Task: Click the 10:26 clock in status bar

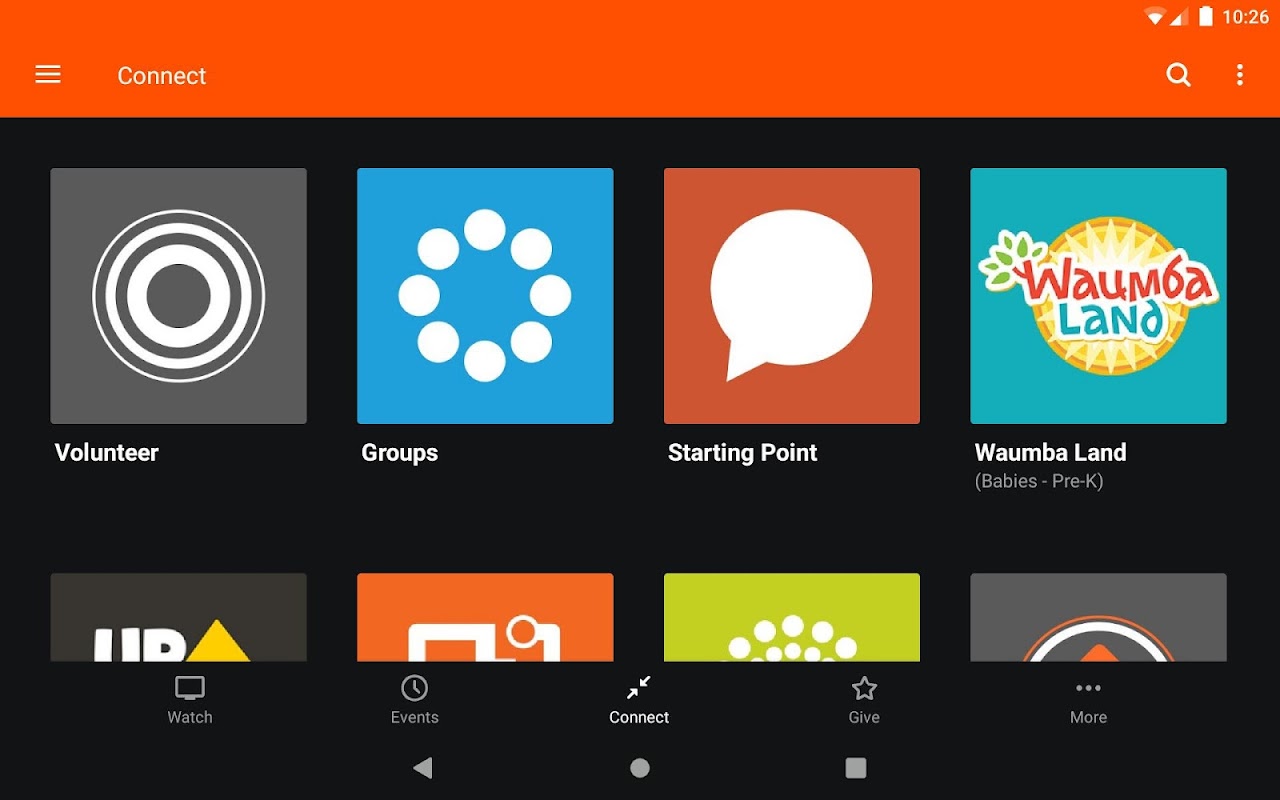Action: coord(1246,17)
